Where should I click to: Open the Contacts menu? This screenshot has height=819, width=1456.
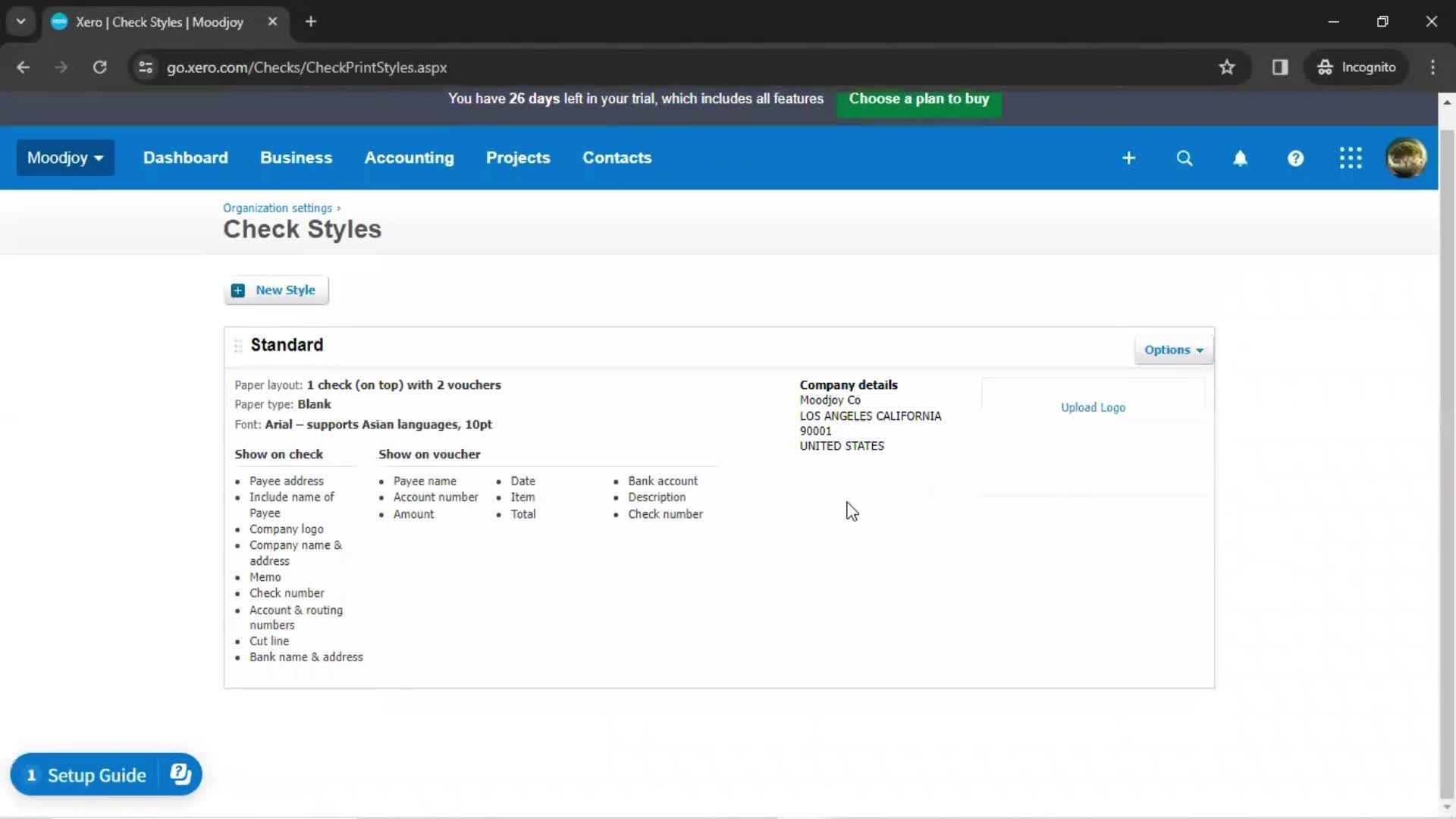(617, 158)
